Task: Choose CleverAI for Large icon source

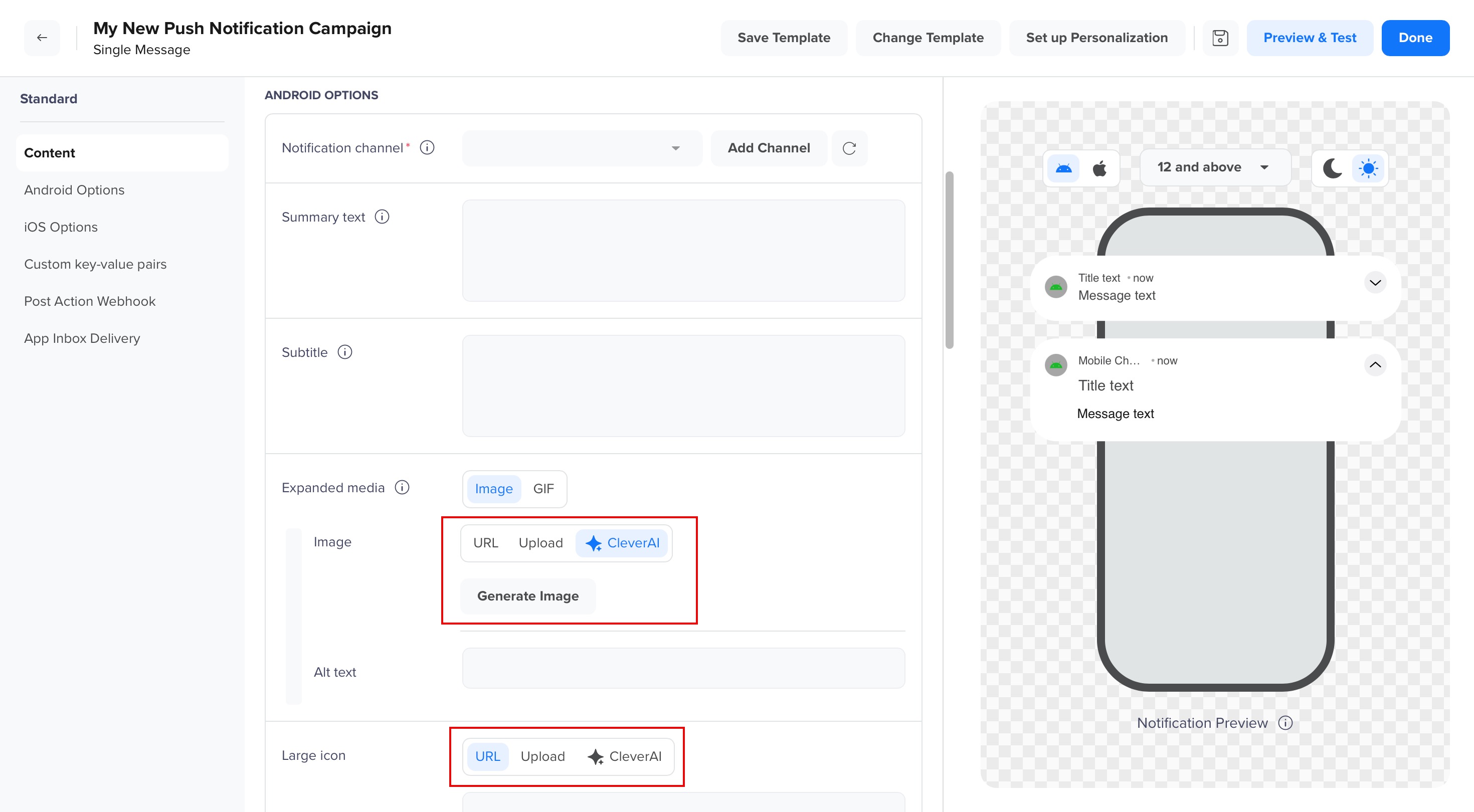Action: (x=624, y=756)
